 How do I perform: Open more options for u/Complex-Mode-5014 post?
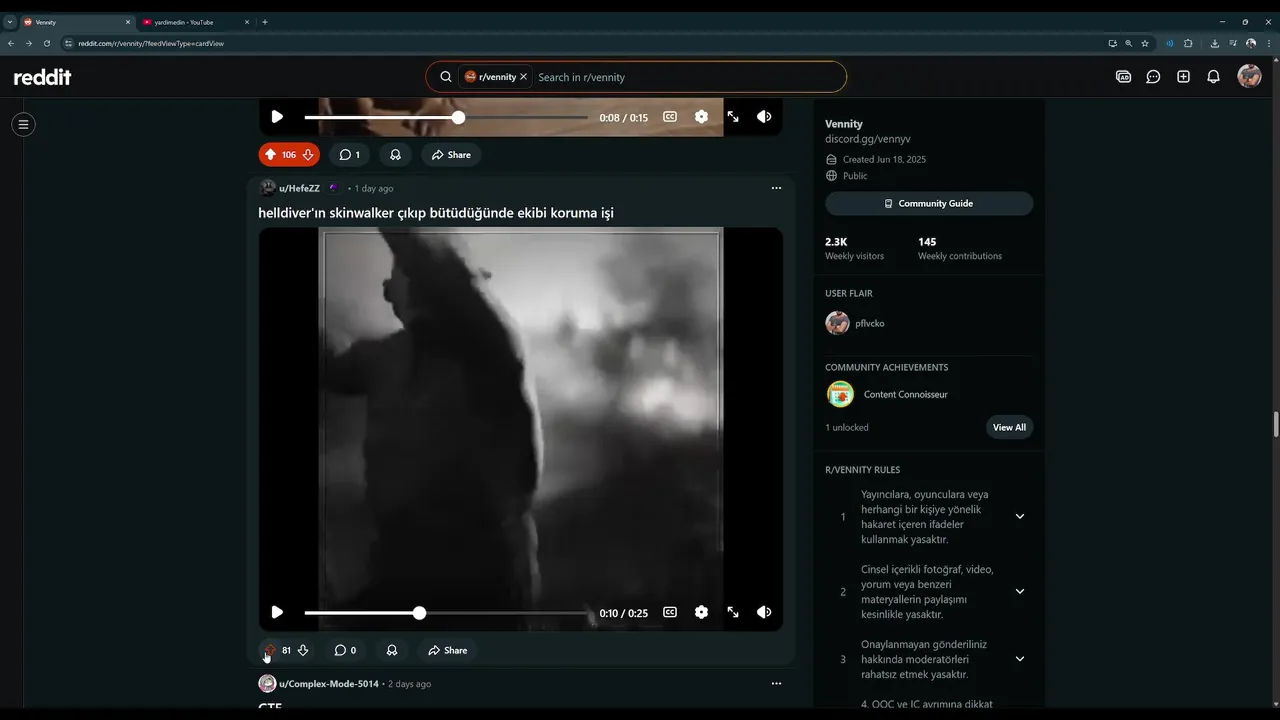point(776,684)
